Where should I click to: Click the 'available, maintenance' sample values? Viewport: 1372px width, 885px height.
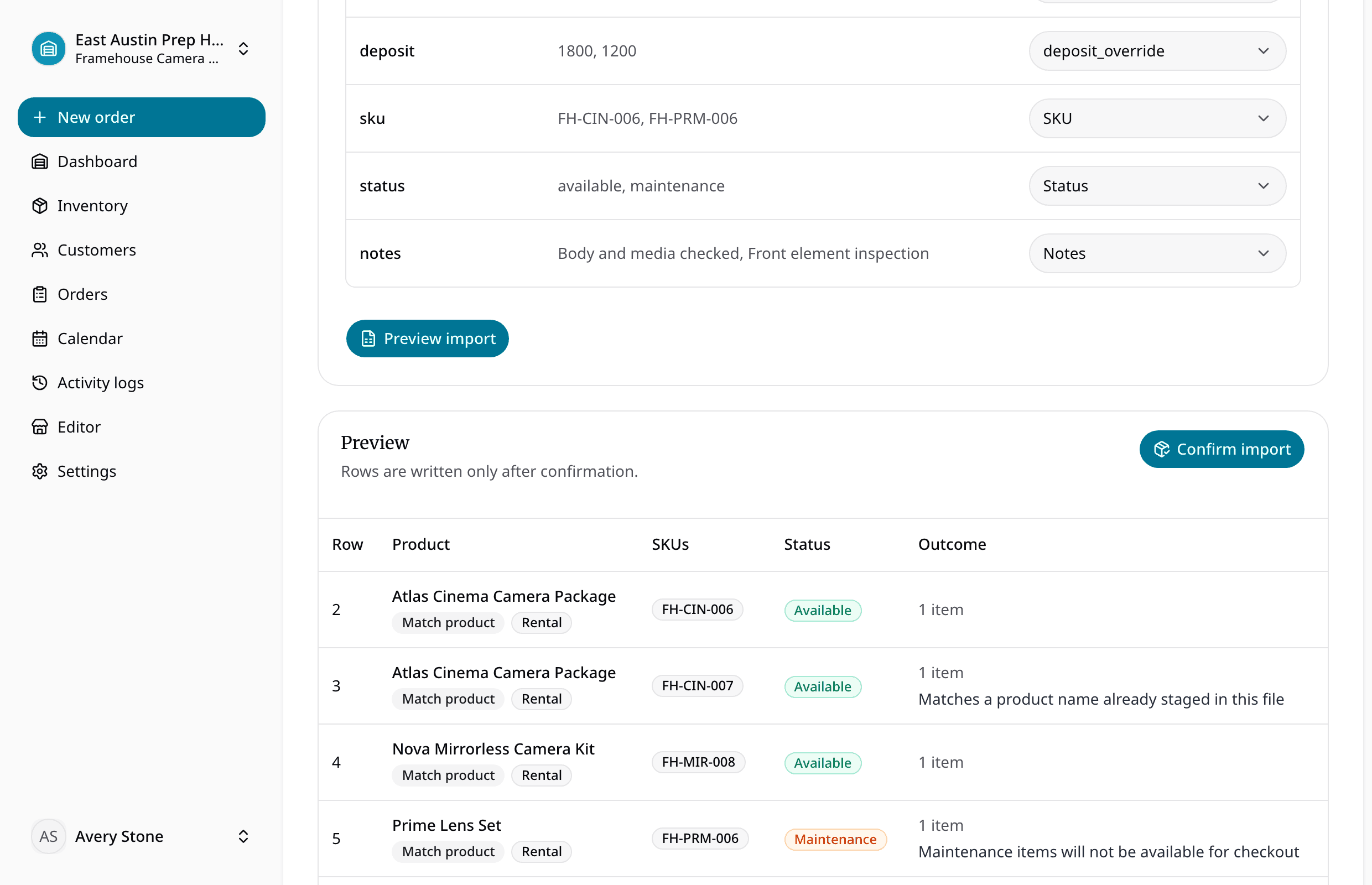click(641, 186)
